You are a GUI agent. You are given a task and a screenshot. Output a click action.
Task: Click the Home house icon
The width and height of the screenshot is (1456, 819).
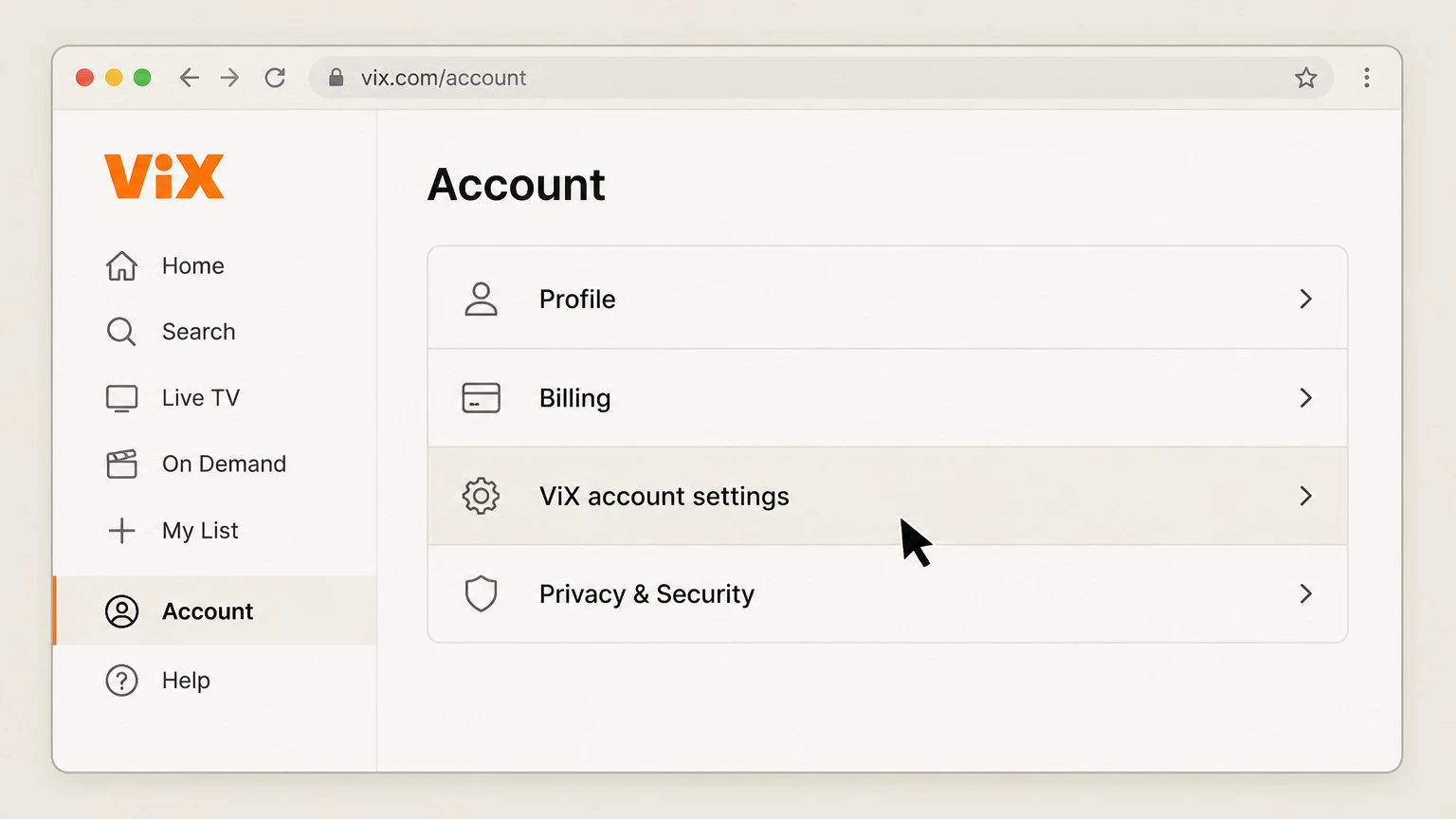[121, 265]
